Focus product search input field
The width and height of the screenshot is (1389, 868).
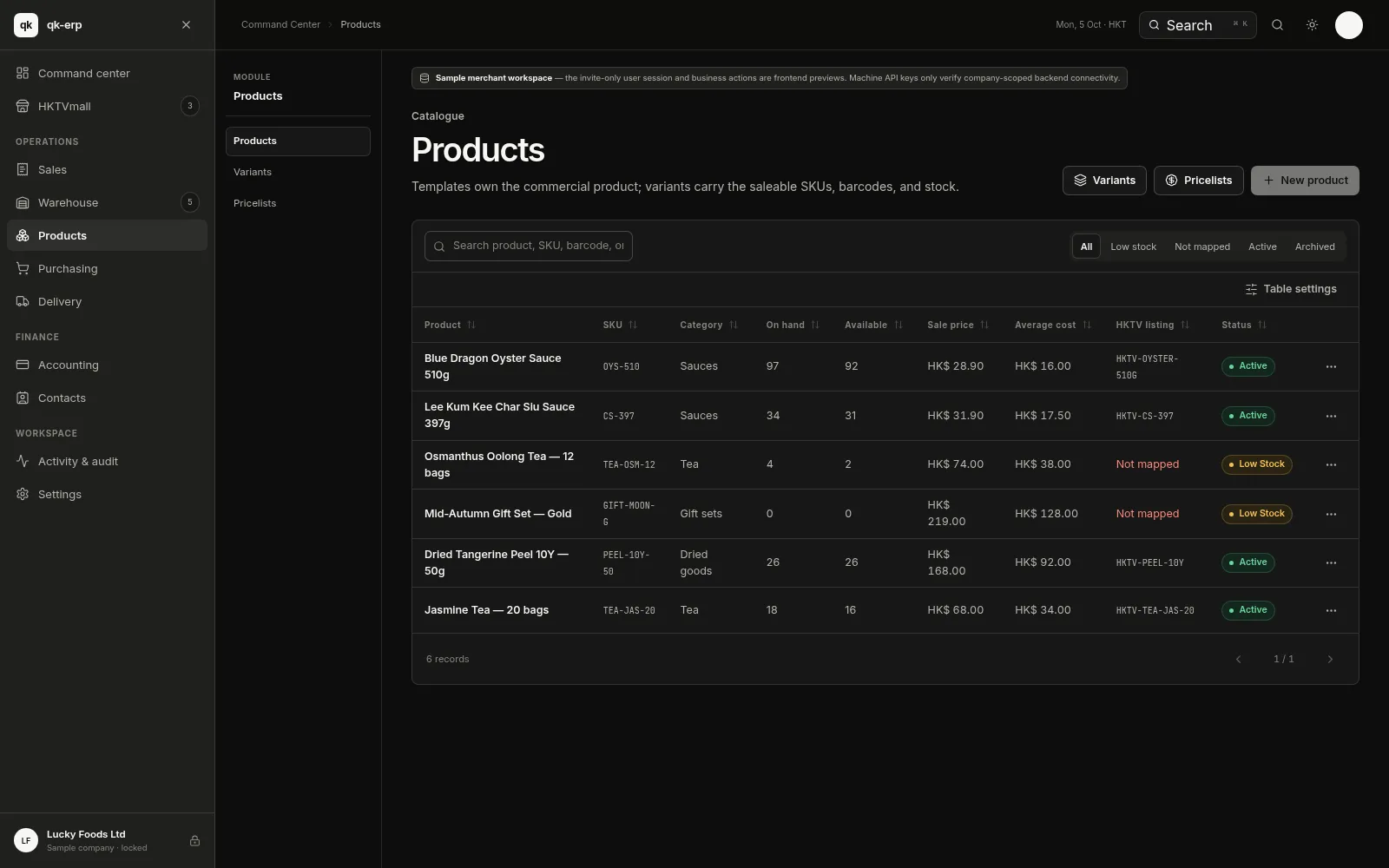tap(528, 247)
